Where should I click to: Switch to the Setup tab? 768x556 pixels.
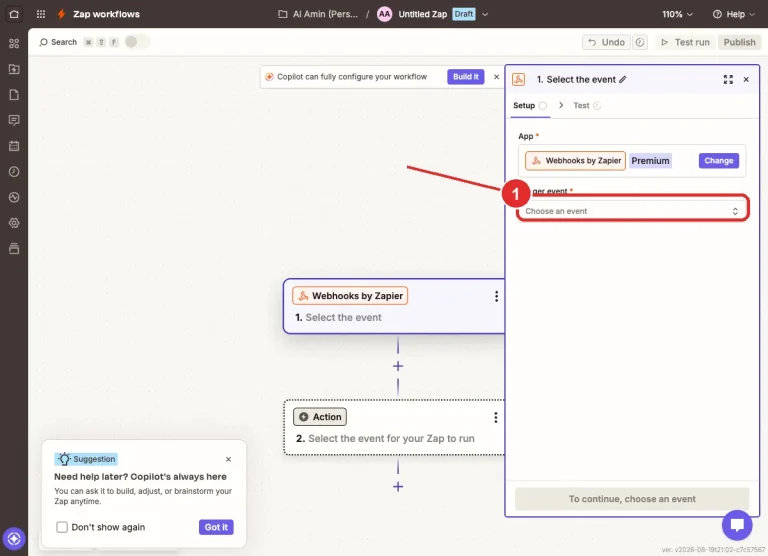pyautogui.click(x=530, y=105)
